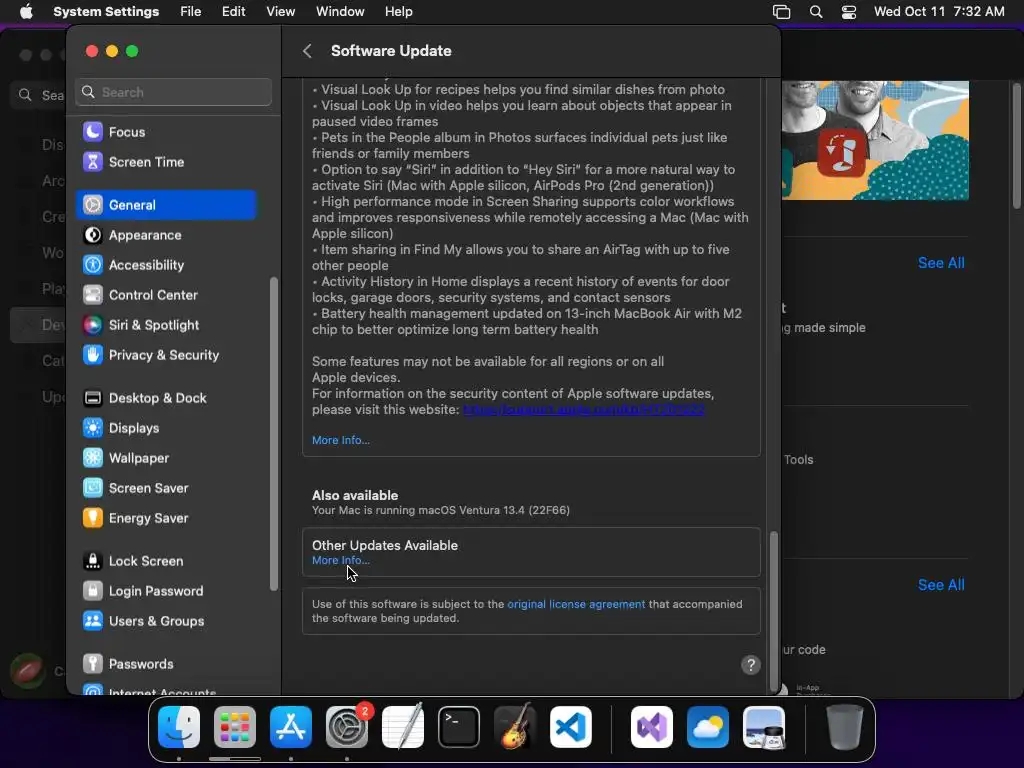Screen dimensions: 1024x768
Task: Select 'Also available' heading text
Action: pyautogui.click(x=355, y=495)
